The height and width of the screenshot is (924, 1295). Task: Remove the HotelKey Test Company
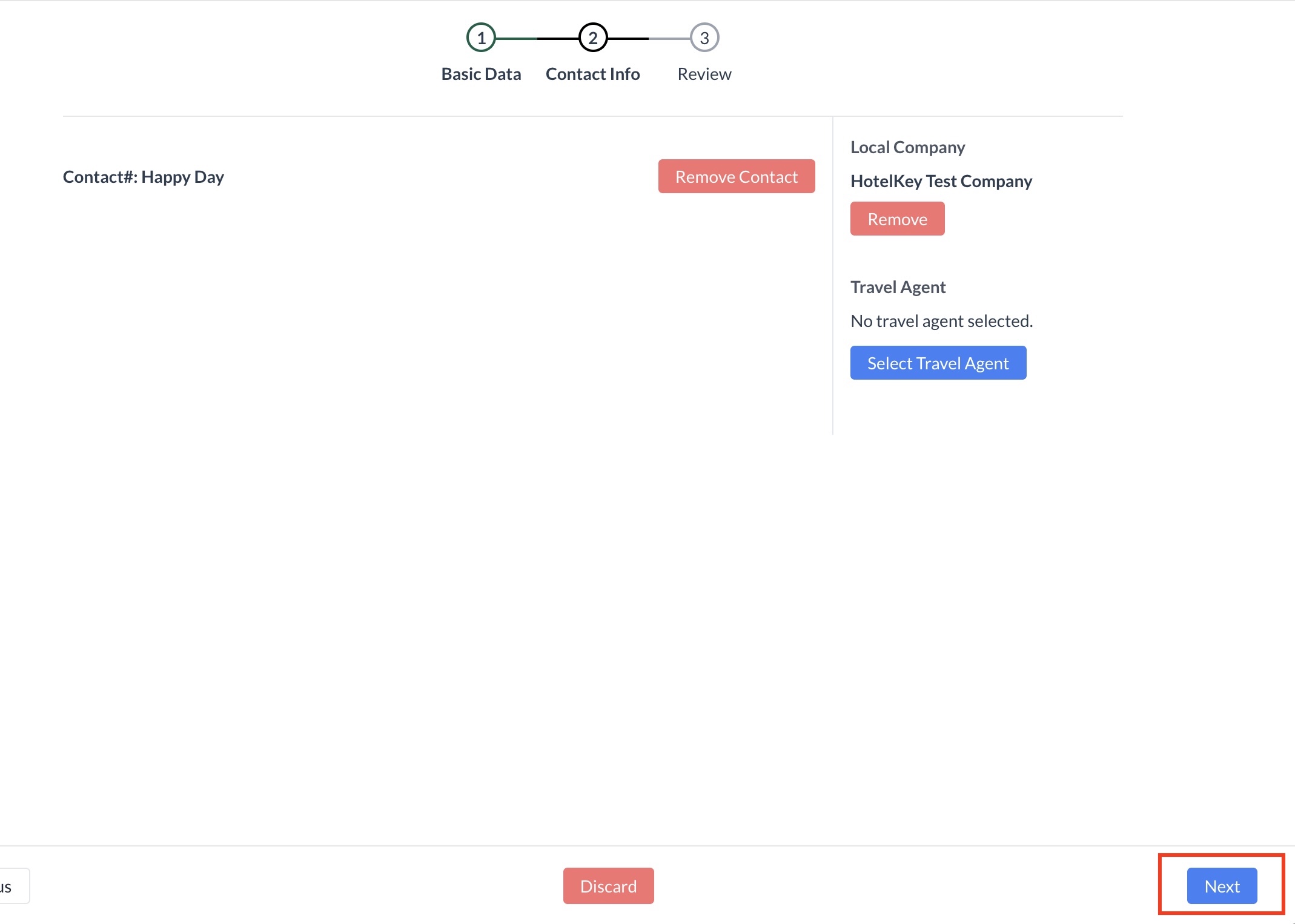coord(897,219)
